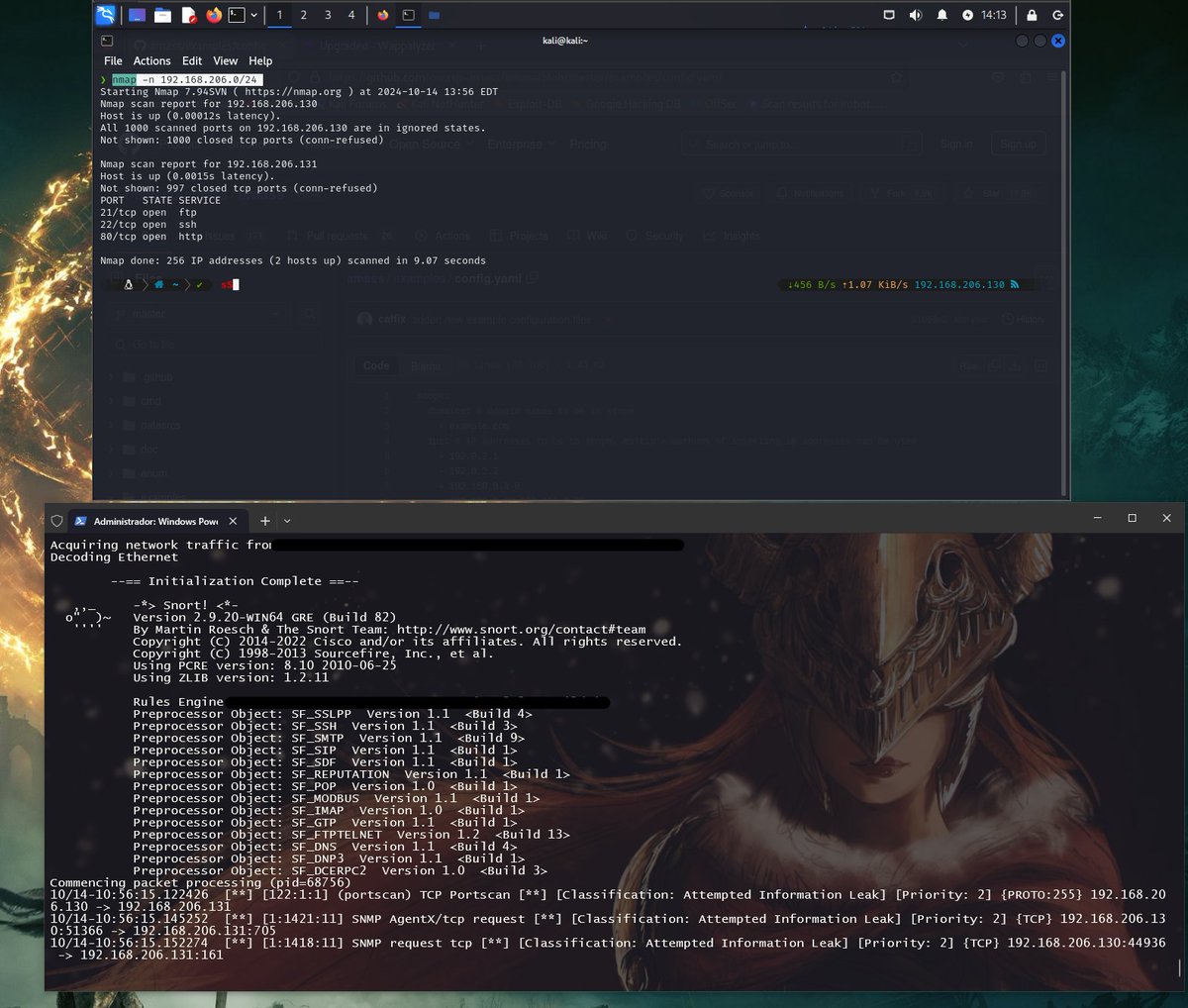The height and width of the screenshot is (1008, 1188).
Task: Select the Administrador: Windows PowerShell tab
Action: pyautogui.click(x=156, y=521)
